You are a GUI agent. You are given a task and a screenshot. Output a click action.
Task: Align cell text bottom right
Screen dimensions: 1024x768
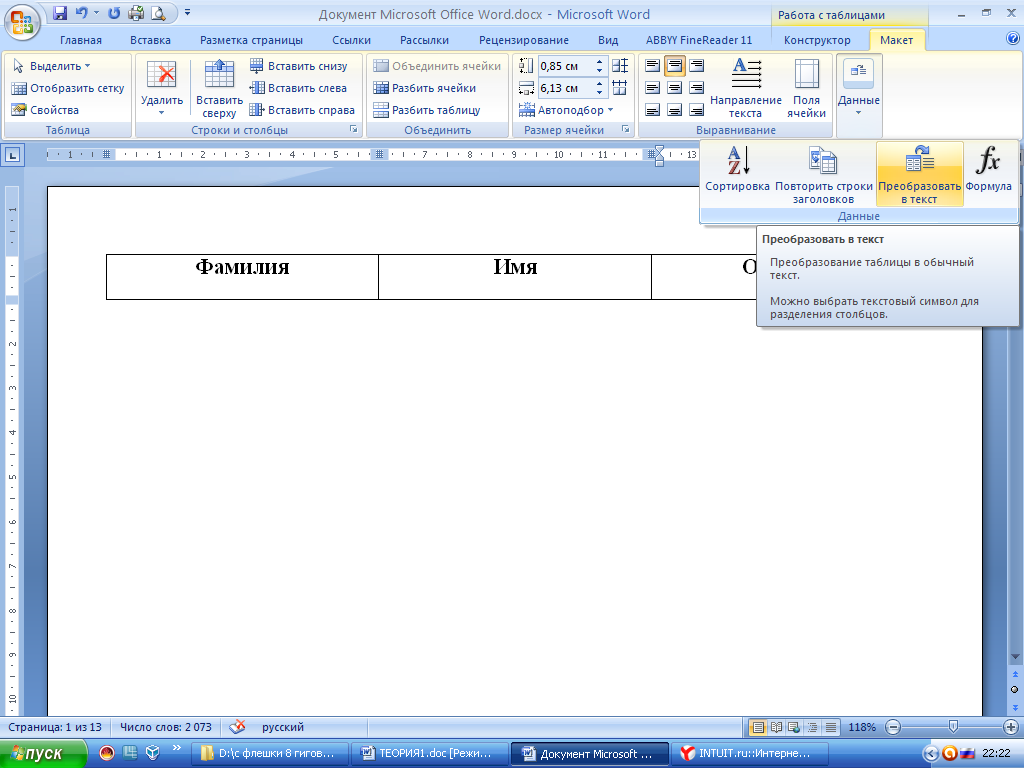[697, 110]
